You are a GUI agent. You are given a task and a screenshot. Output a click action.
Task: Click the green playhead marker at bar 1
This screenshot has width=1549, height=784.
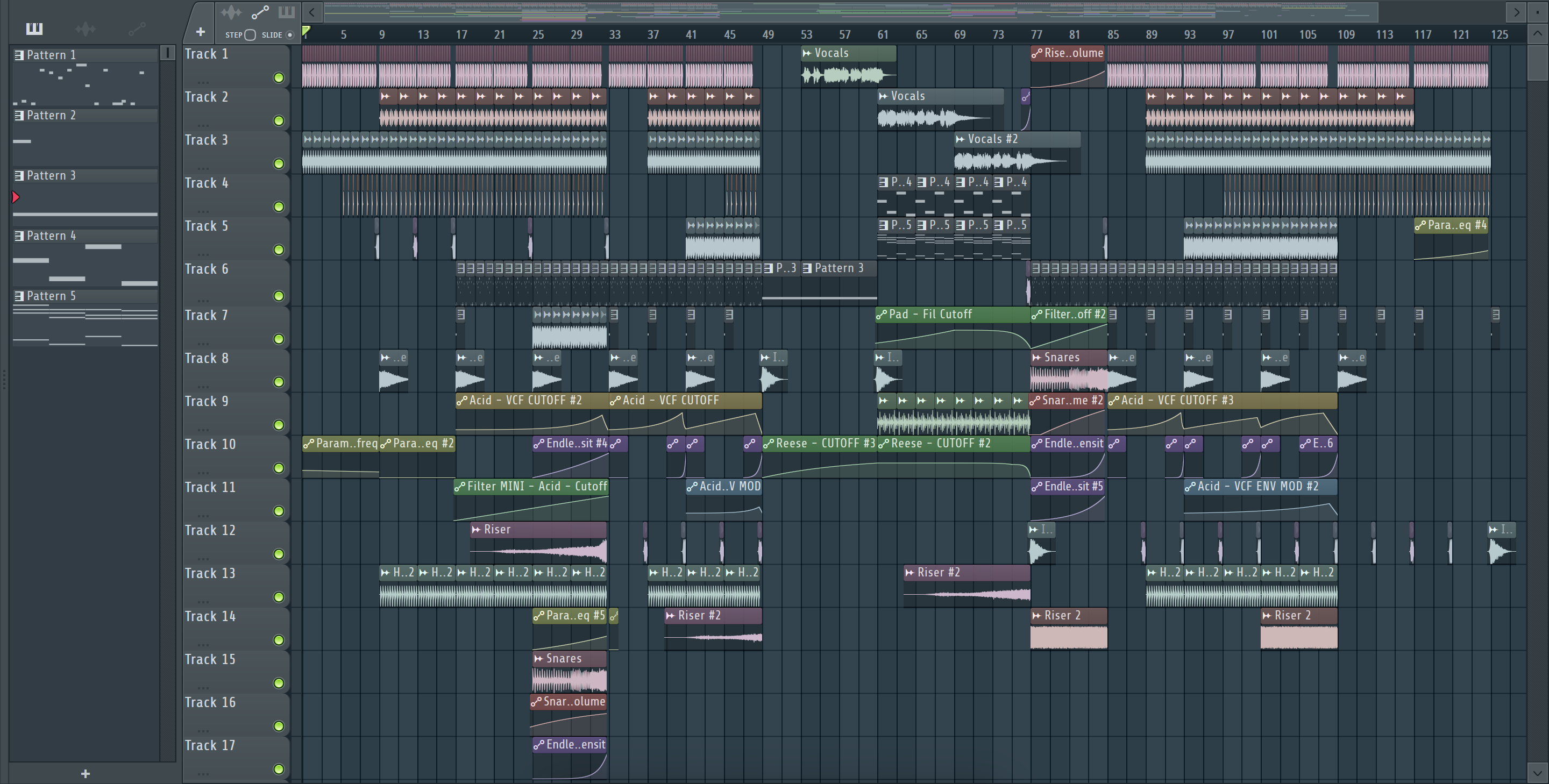click(x=306, y=31)
